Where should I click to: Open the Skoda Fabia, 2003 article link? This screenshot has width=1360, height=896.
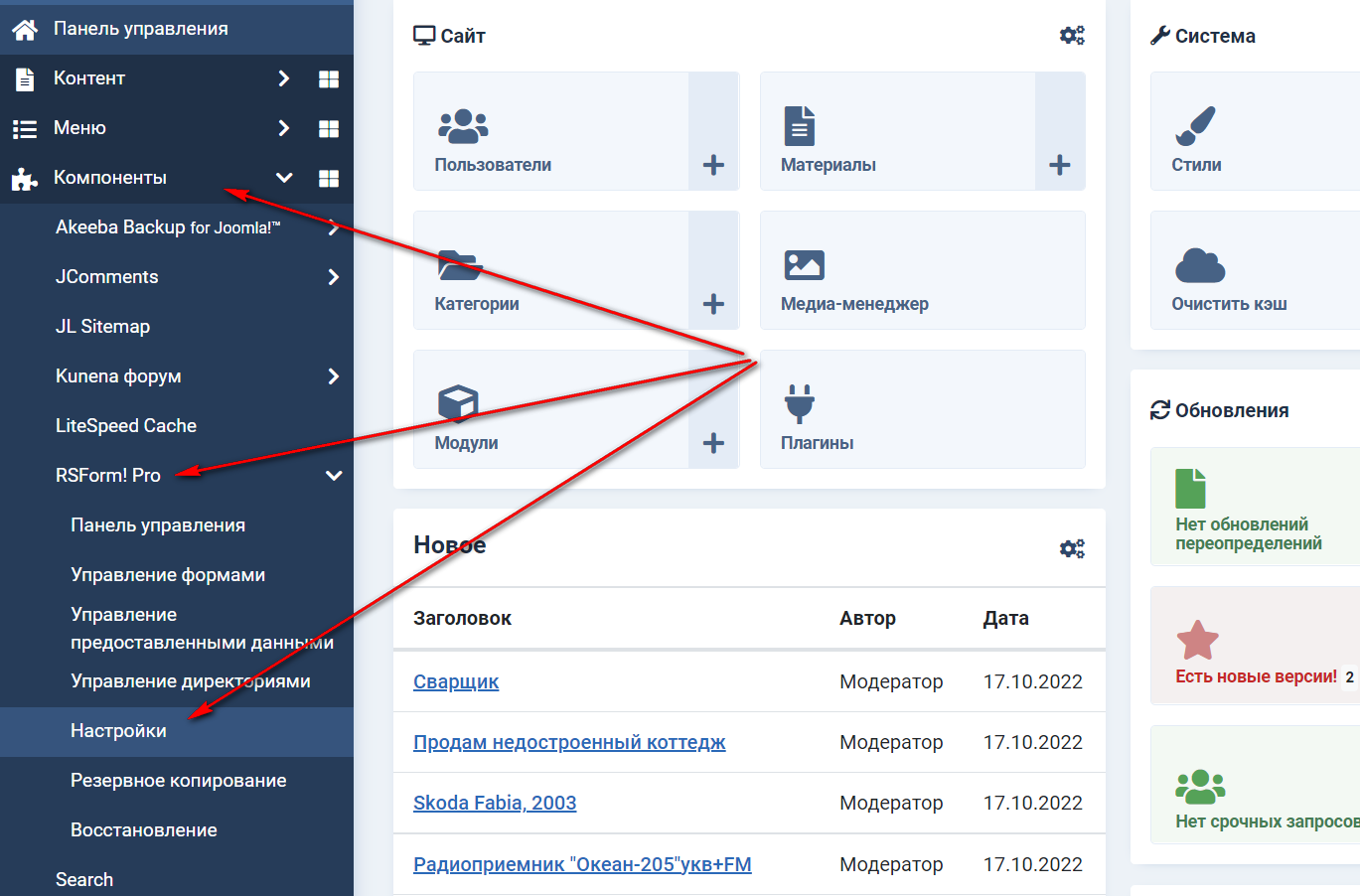point(495,803)
